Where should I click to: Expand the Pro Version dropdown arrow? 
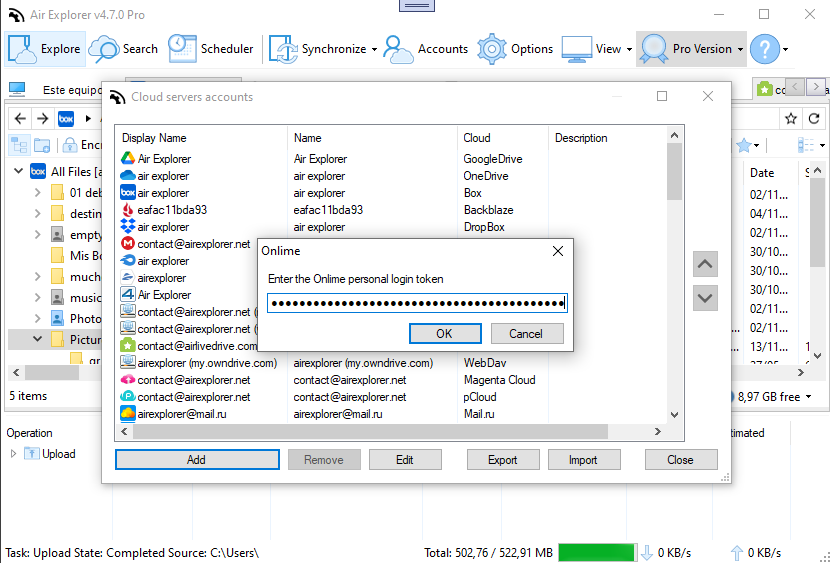[x=741, y=49]
